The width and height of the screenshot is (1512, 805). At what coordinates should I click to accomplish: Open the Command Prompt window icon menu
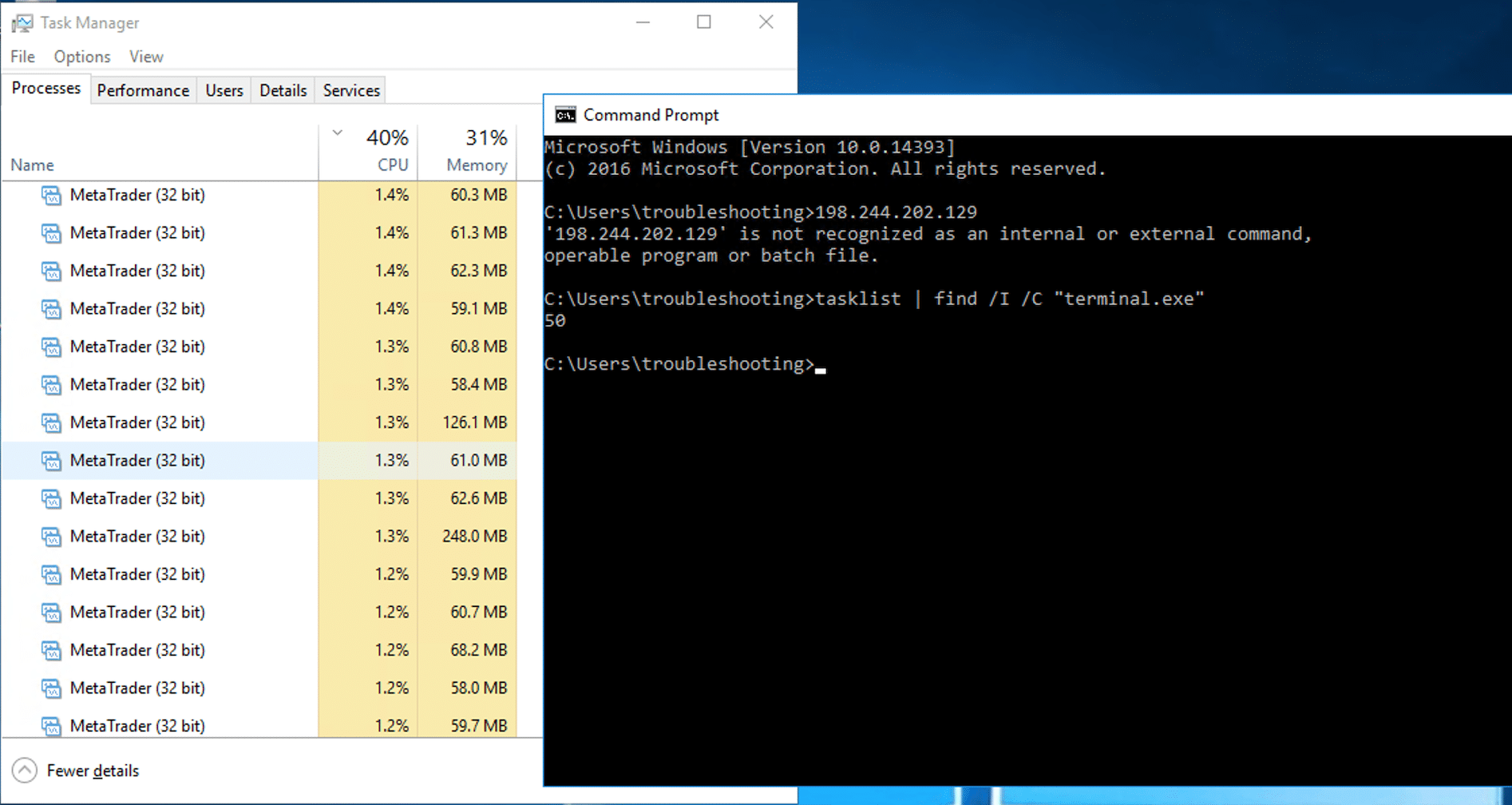pos(565,115)
